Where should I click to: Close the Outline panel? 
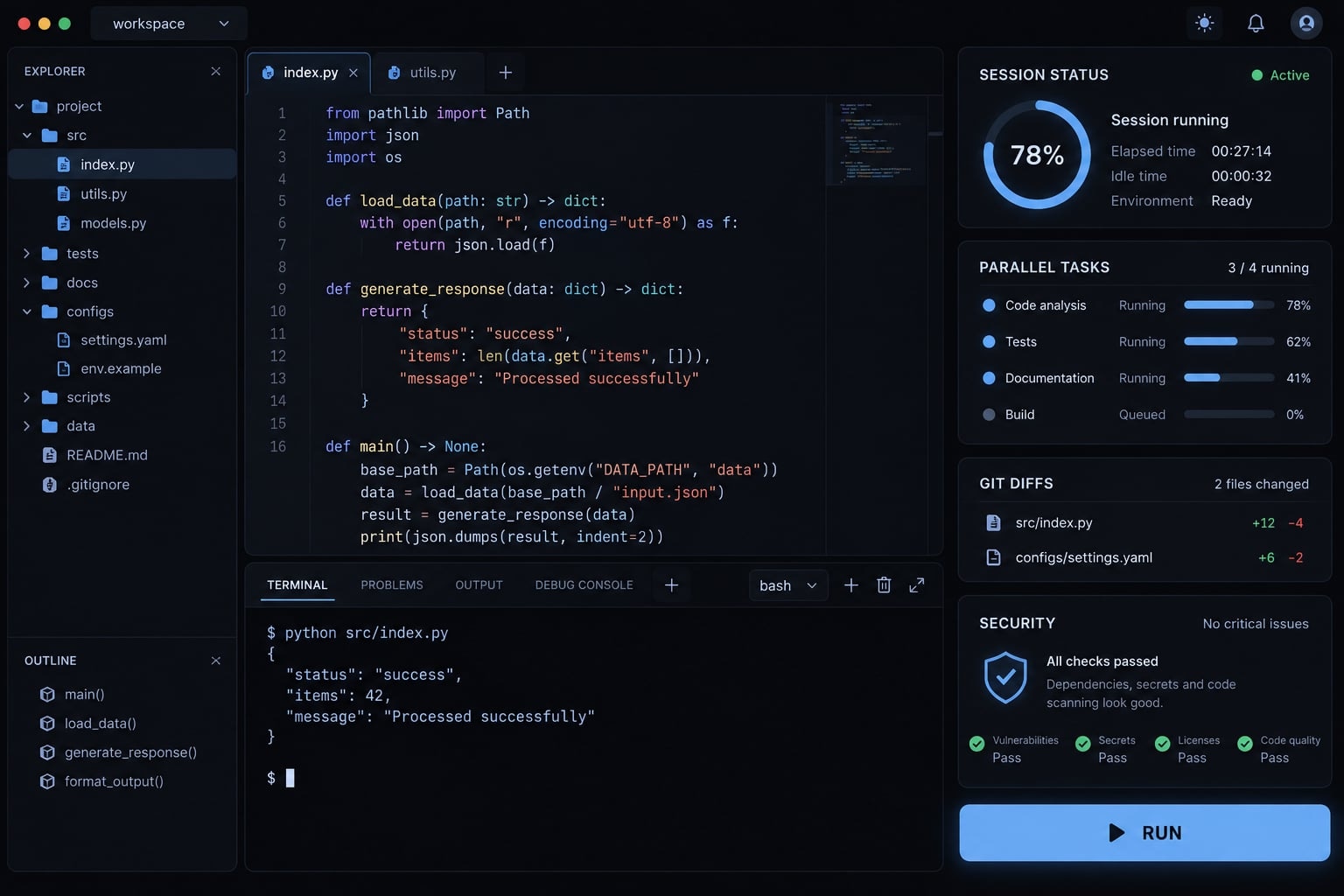click(x=216, y=661)
